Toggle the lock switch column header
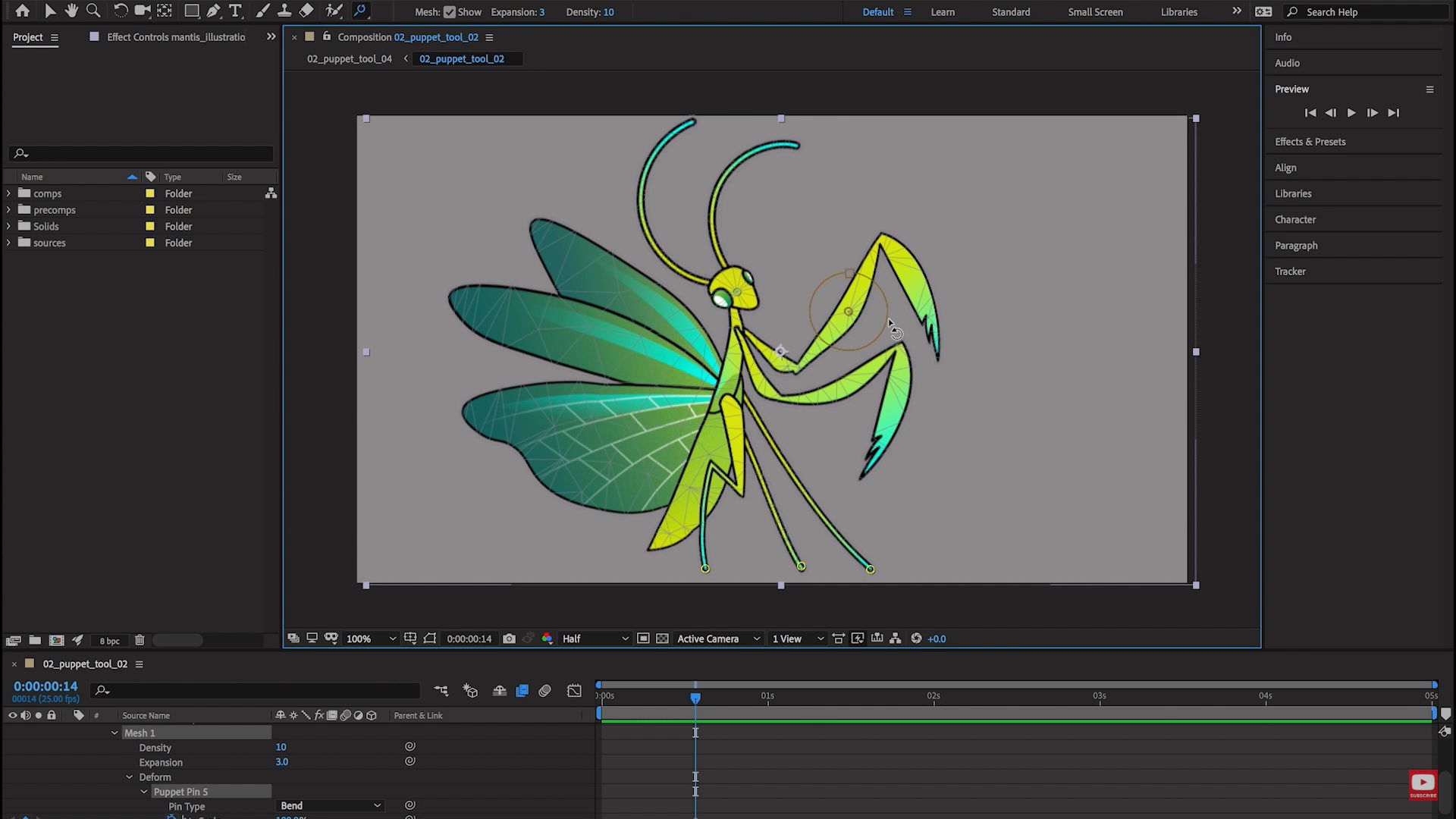 tap(52, 715)
